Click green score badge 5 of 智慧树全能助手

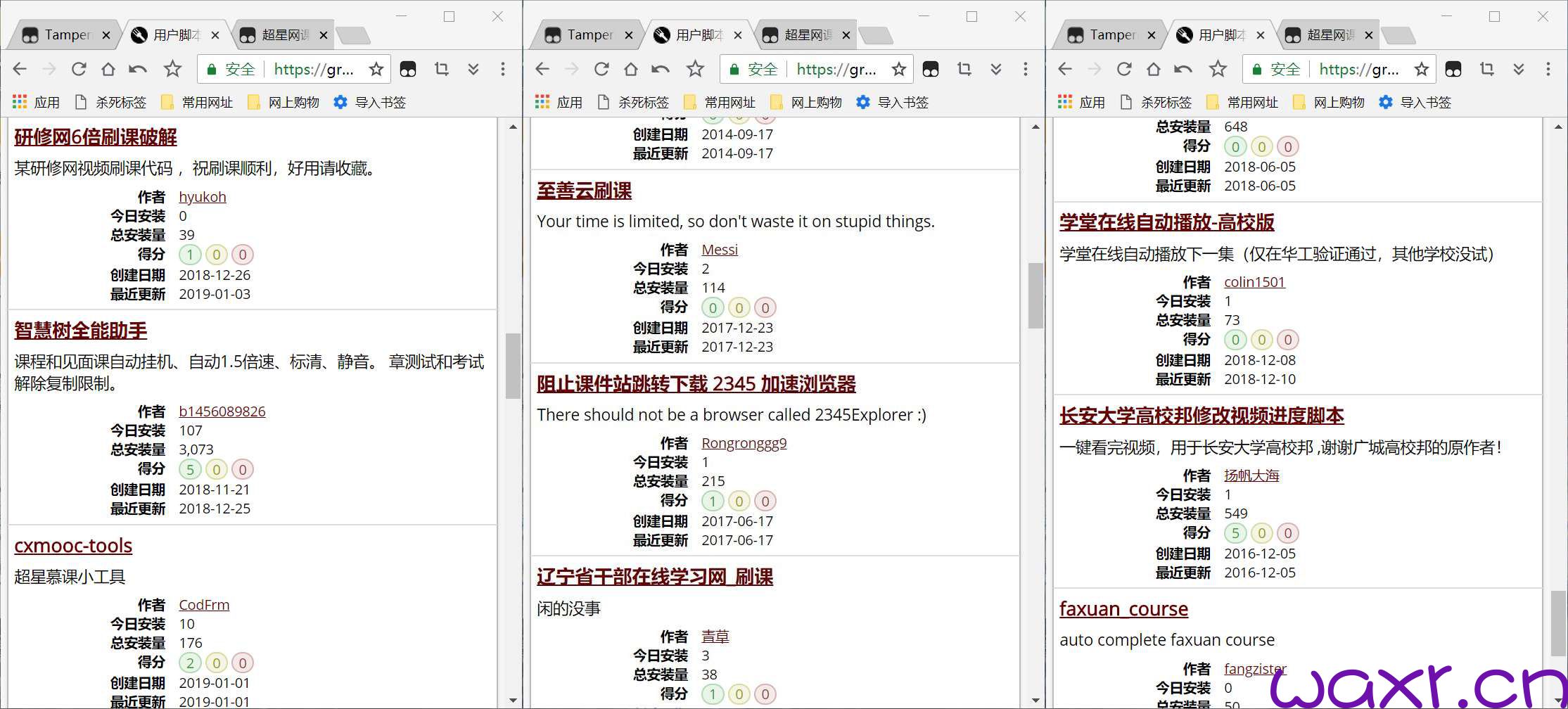coord(190,469)
